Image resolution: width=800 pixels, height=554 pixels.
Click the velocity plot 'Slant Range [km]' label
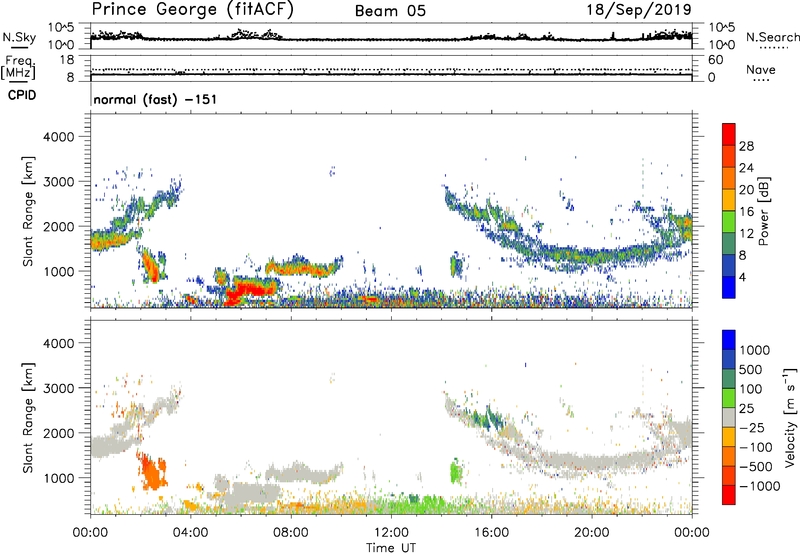pyautogui.click(x=28, y=418)
